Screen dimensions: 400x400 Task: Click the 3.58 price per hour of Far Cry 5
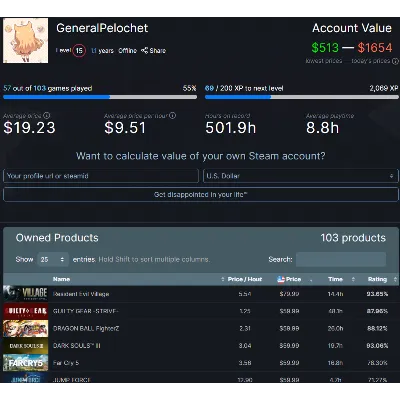pyautogui.click(x=245, y=363)
